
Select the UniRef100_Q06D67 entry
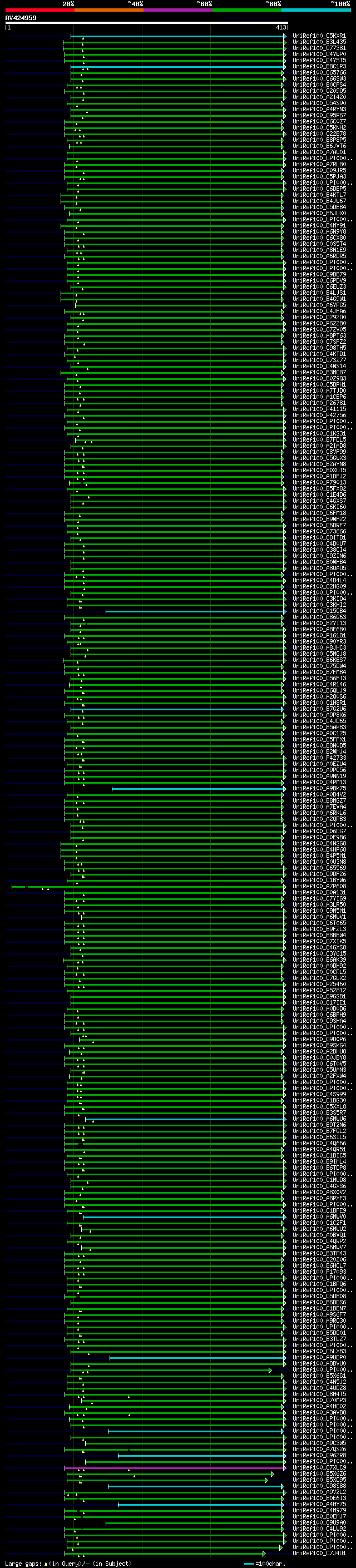pyautogui.click(x=319, y=832)
